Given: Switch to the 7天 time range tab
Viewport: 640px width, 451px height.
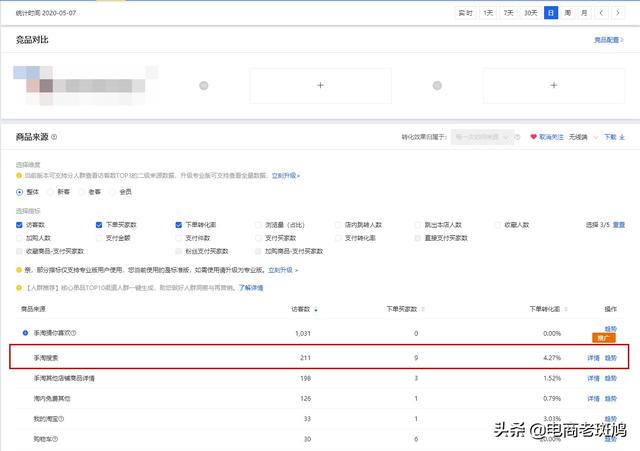Looking at the screenshot, I should [x=509, y=13].
